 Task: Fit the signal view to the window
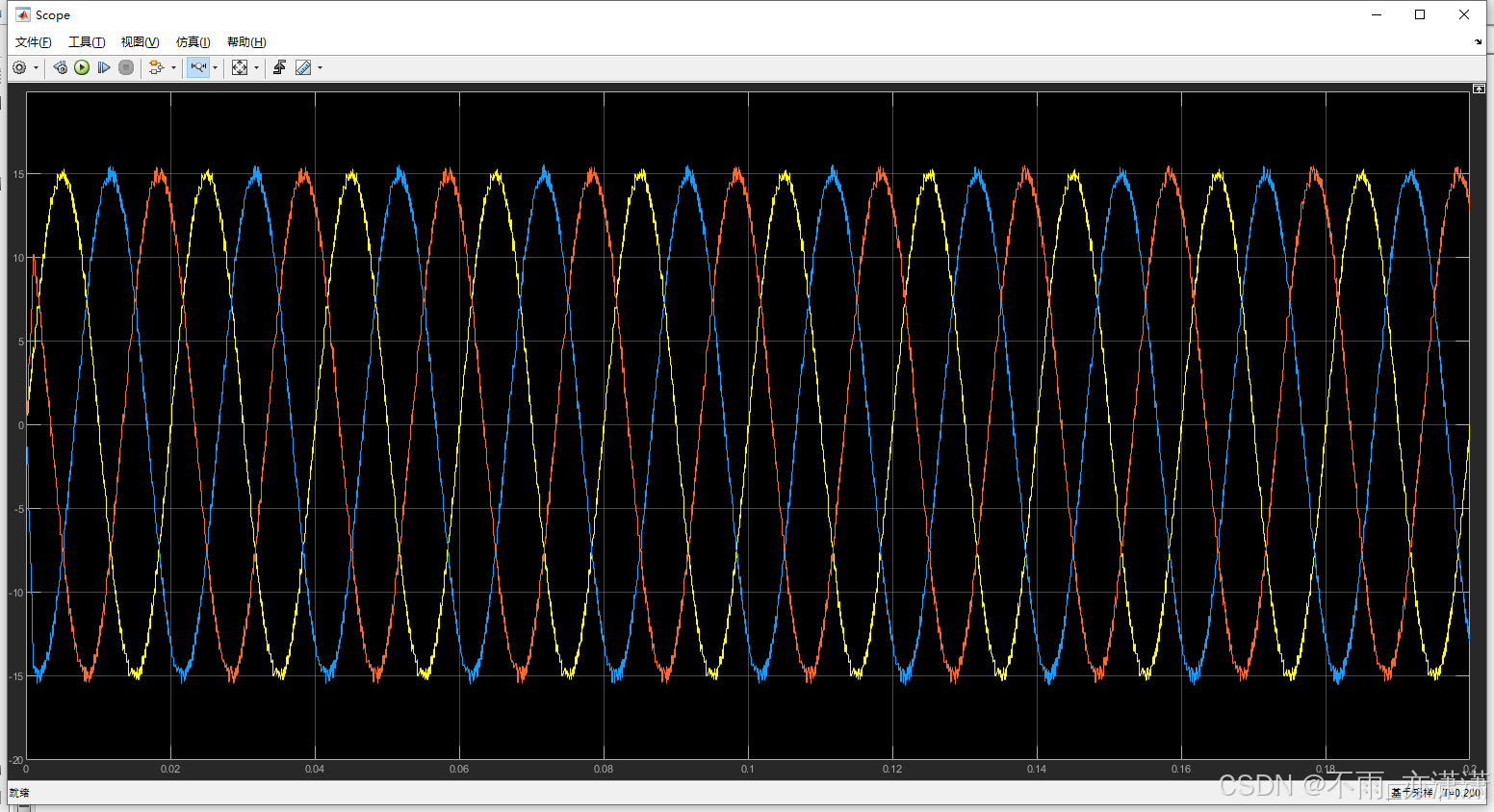pyautogui.click(x=239, y=67)
